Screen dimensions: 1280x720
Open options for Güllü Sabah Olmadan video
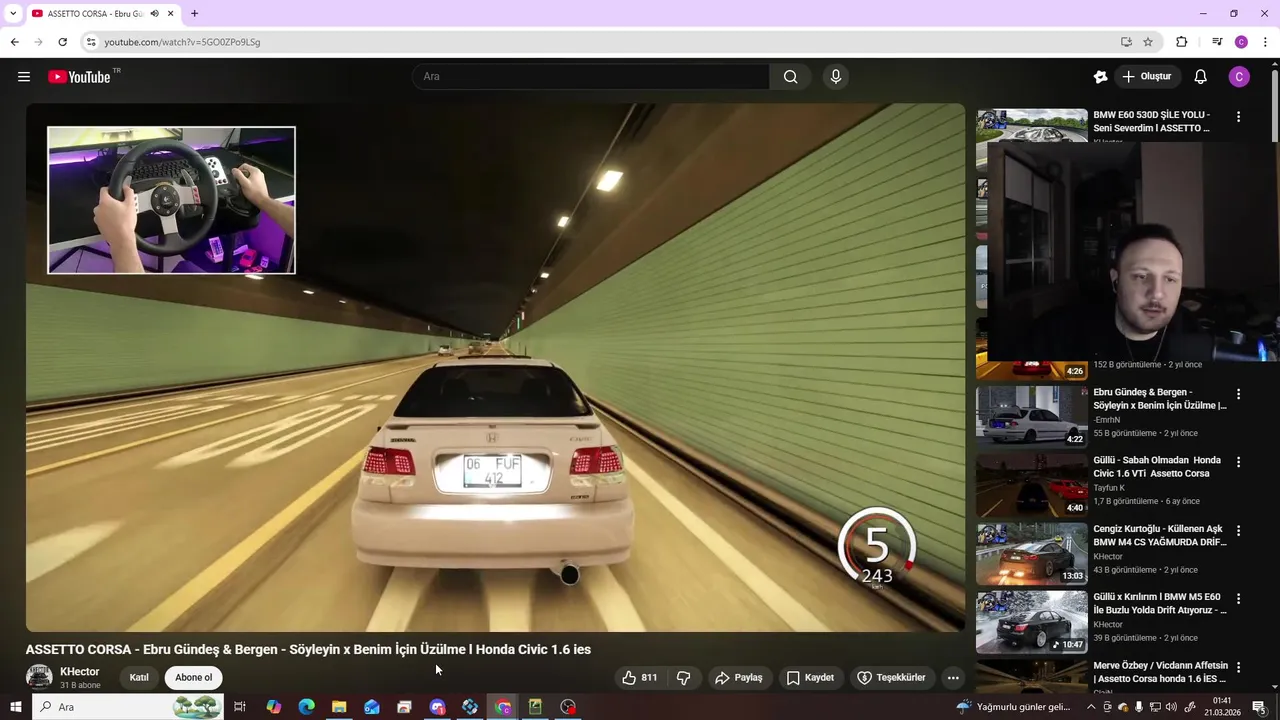(1238, 462)
